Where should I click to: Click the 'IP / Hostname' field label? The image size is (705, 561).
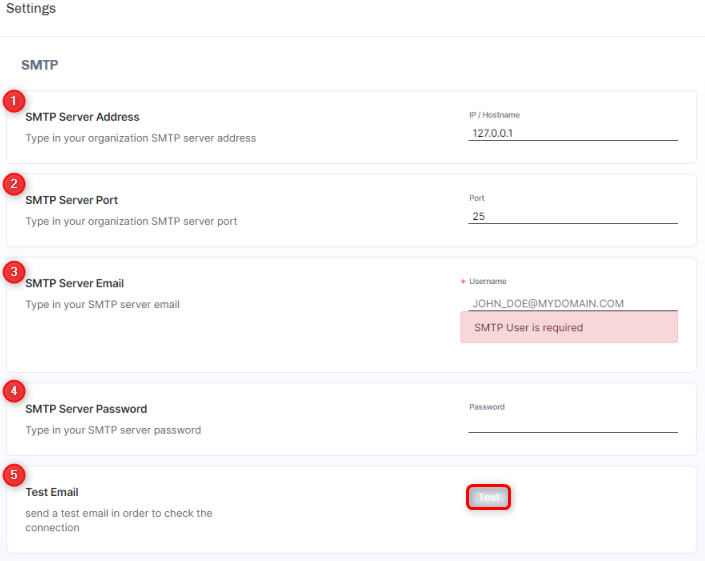(x=495, y=115)
